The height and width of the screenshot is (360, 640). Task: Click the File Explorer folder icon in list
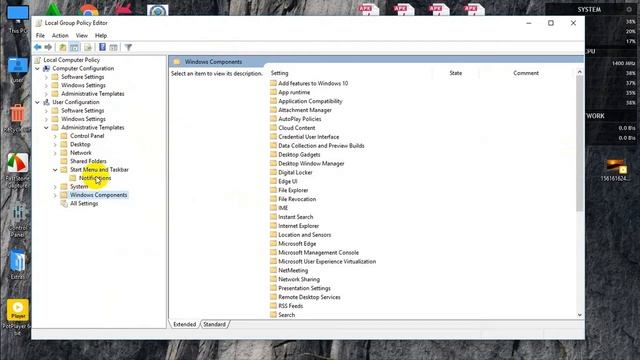tap(273, 190)
